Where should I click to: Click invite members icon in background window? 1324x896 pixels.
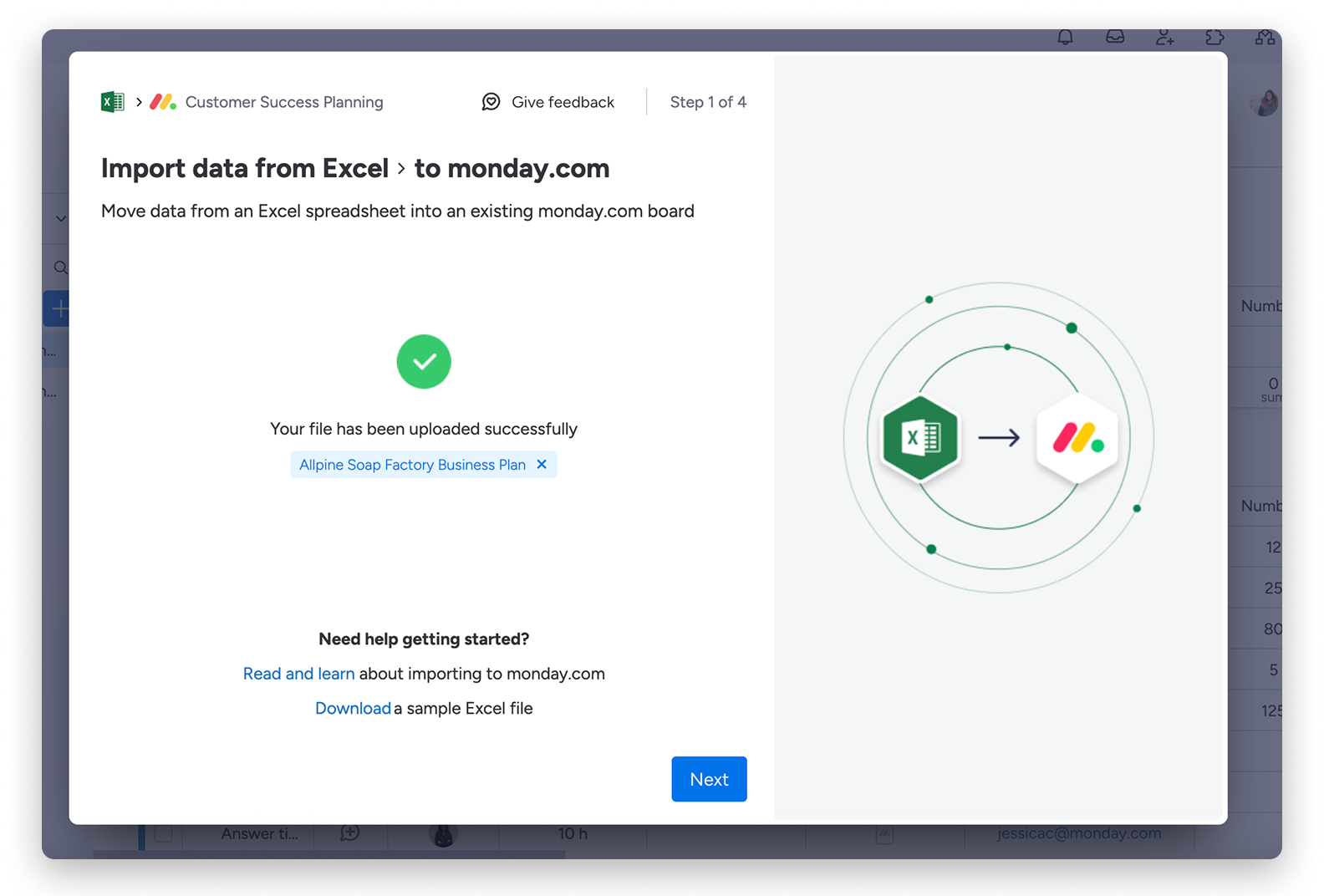click(1164, 37)
